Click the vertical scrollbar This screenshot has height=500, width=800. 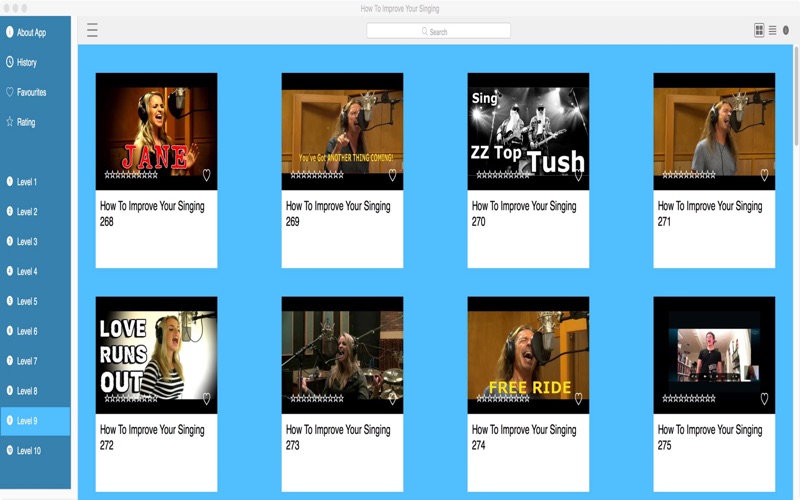pos(796,97)
